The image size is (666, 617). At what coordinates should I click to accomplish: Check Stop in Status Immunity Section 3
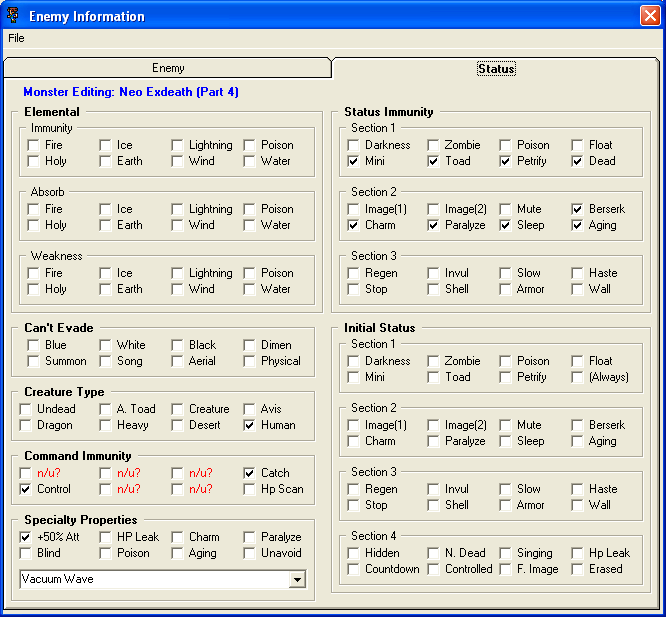353,289
